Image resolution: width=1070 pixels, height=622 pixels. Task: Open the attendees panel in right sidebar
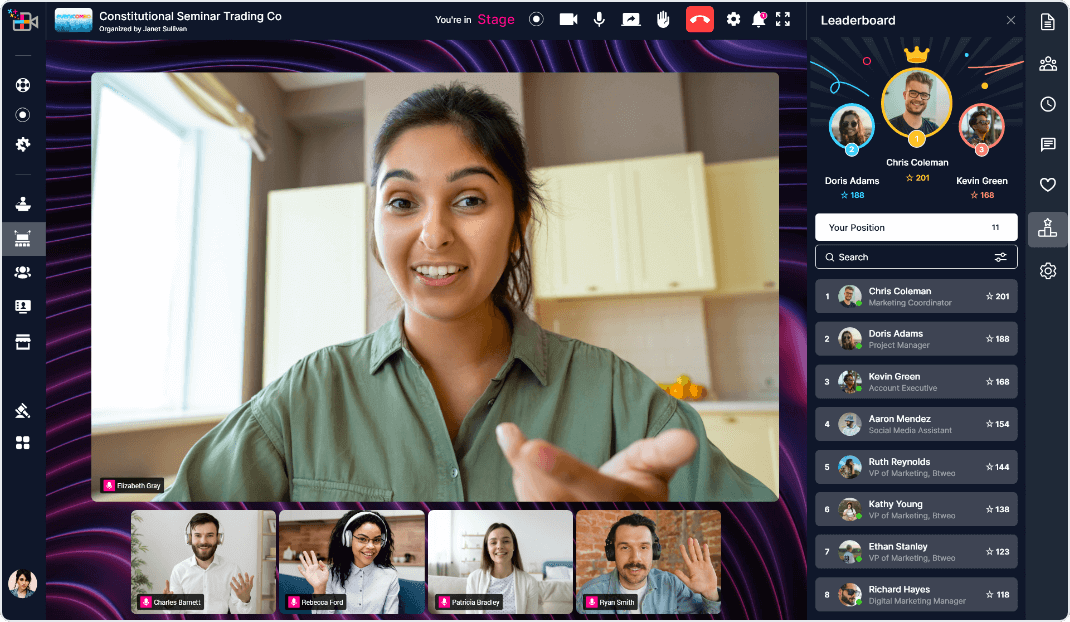coord(1048,64)
